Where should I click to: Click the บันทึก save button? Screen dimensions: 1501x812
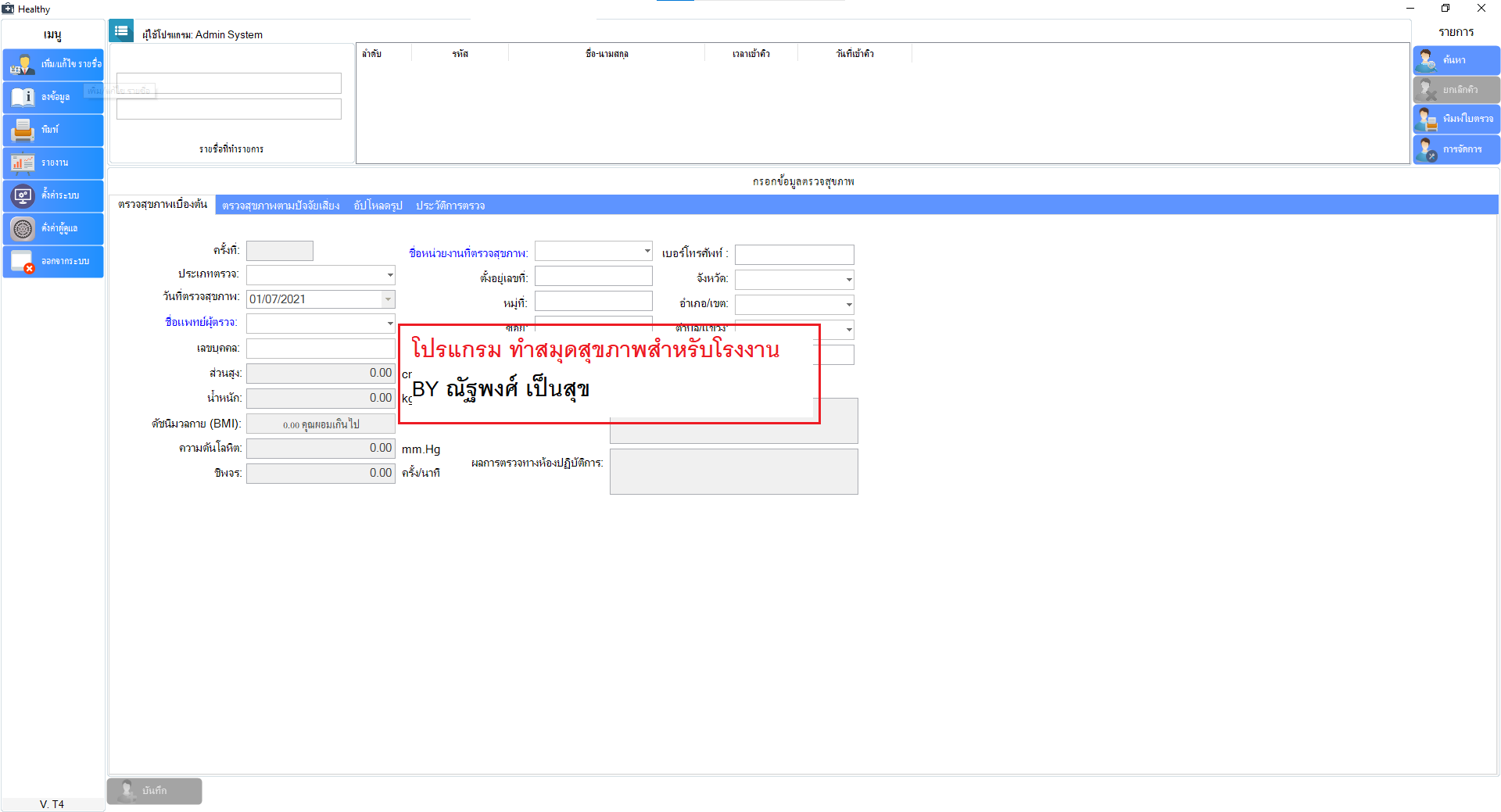155,791
